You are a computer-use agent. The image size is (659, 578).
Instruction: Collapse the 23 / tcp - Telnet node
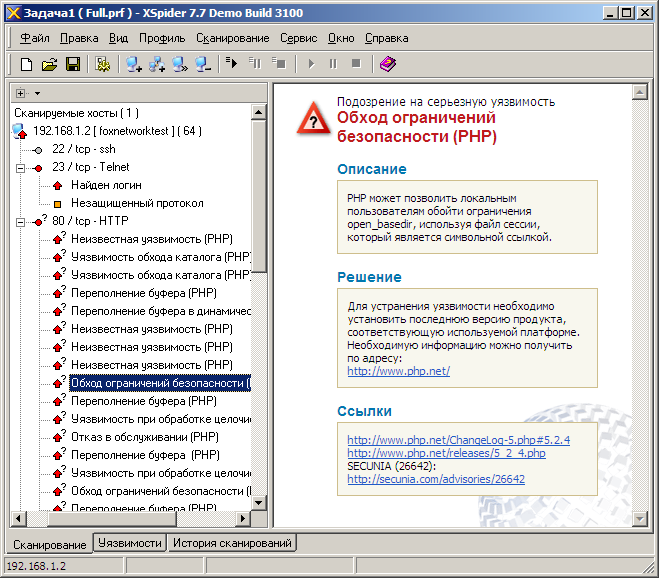[x=20, y=169]
